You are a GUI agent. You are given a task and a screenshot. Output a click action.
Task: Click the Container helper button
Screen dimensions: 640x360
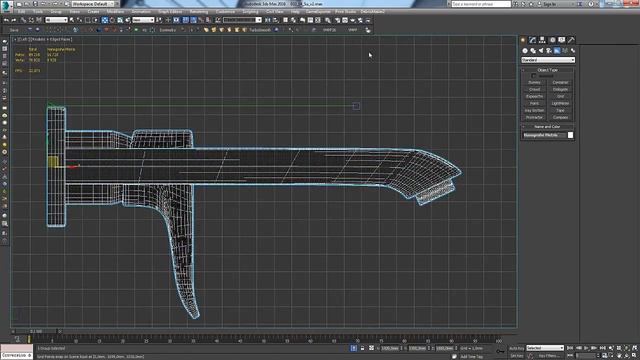tap(560, 82)
